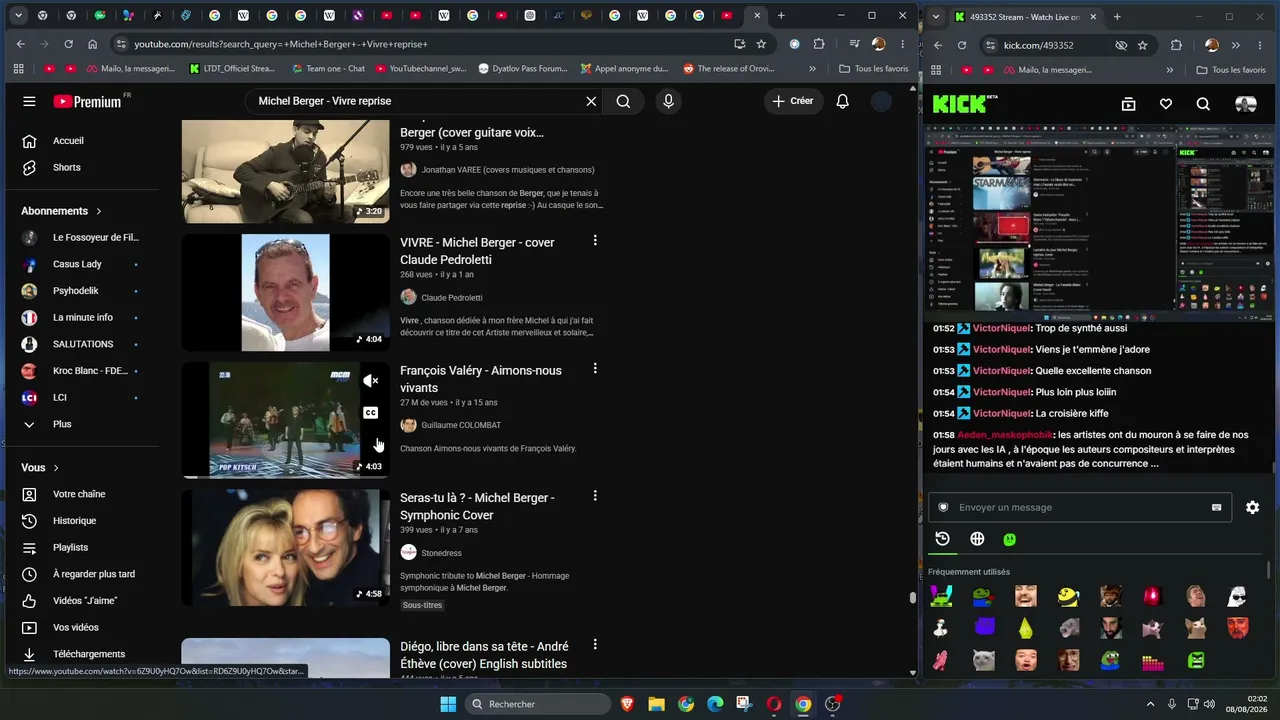Viewport: 1280px width, 720px height.
Task: Expand subscriptions list with Plus
Action: 82,424
